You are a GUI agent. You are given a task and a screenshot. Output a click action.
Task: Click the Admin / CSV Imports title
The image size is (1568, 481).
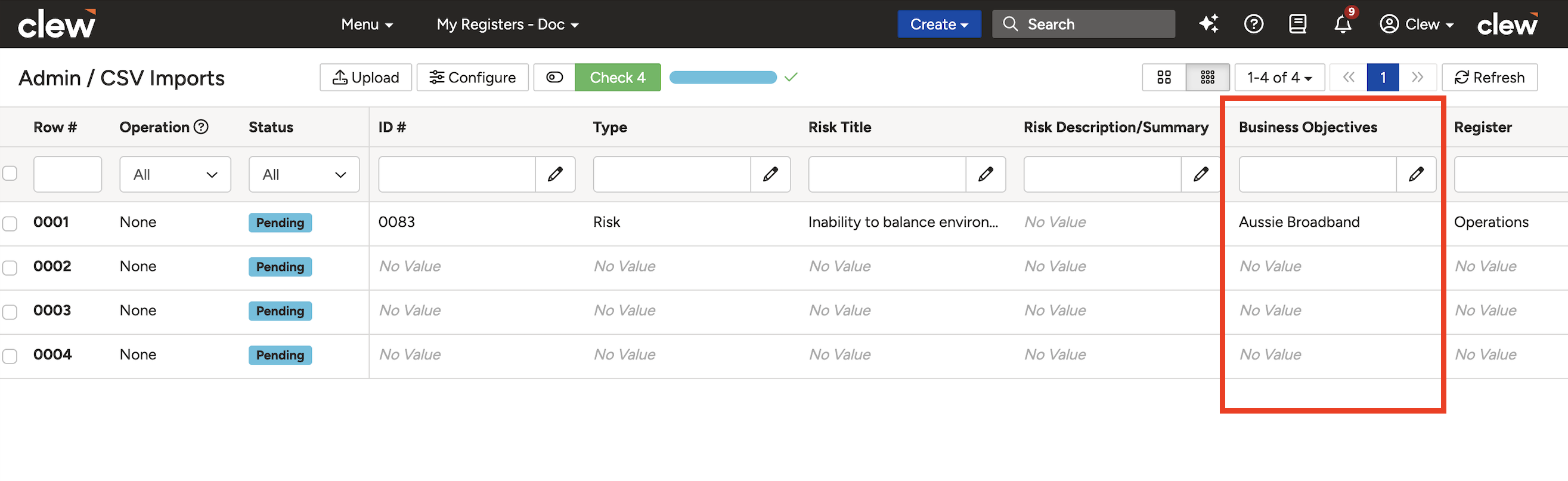coord(122,78)
